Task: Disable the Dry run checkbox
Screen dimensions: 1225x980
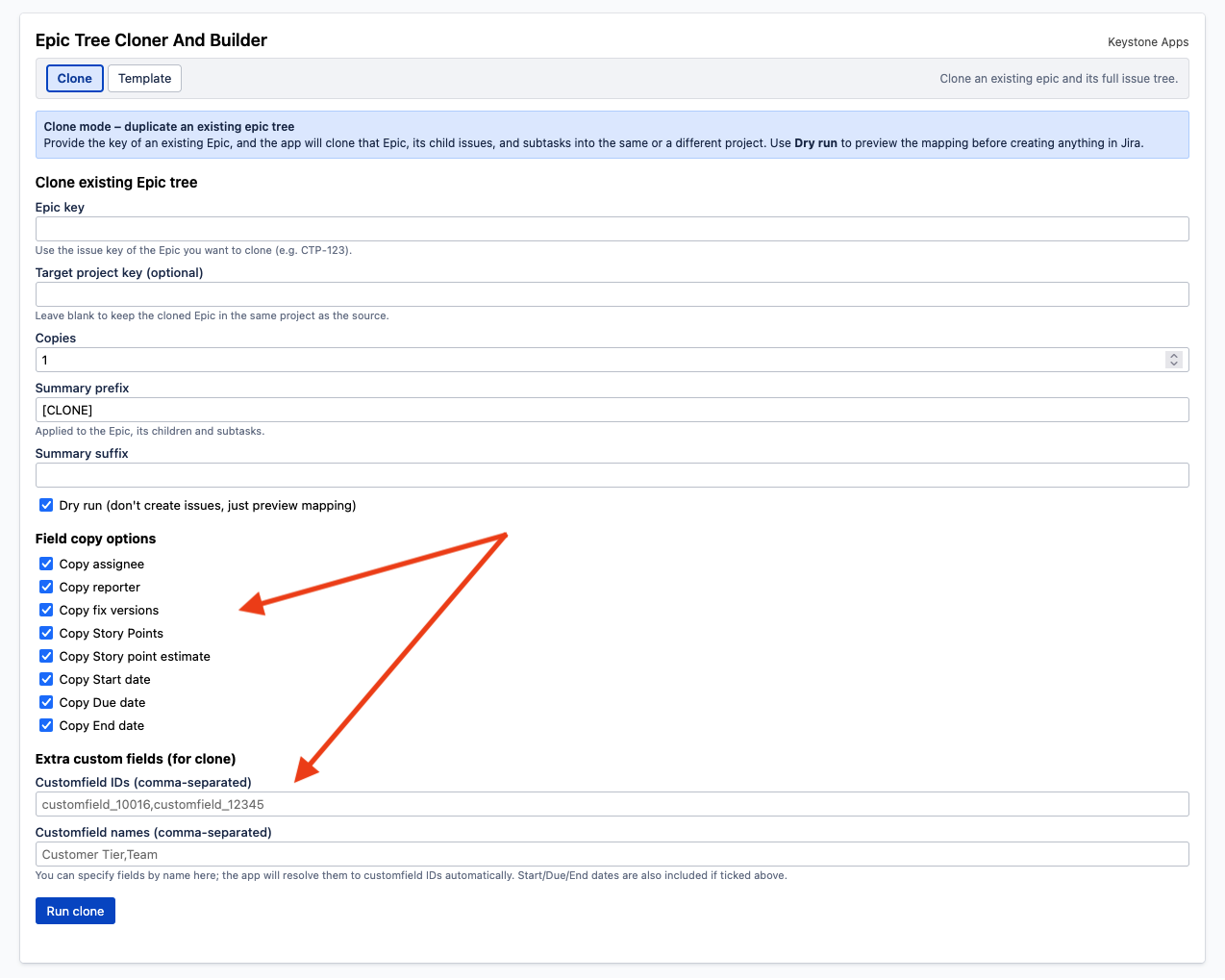Action: click(45, 505)
